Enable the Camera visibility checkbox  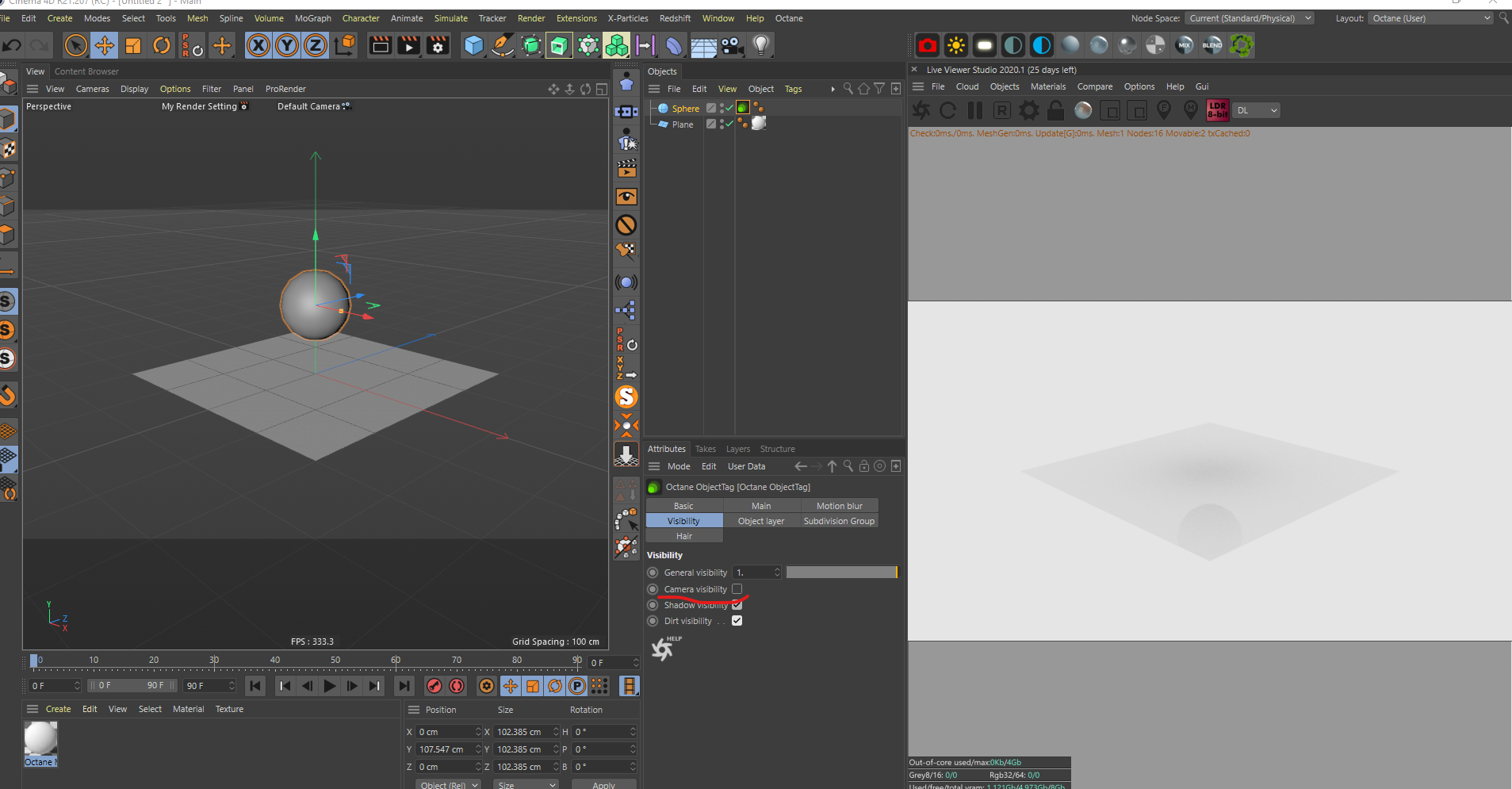[x=737, y=589]
